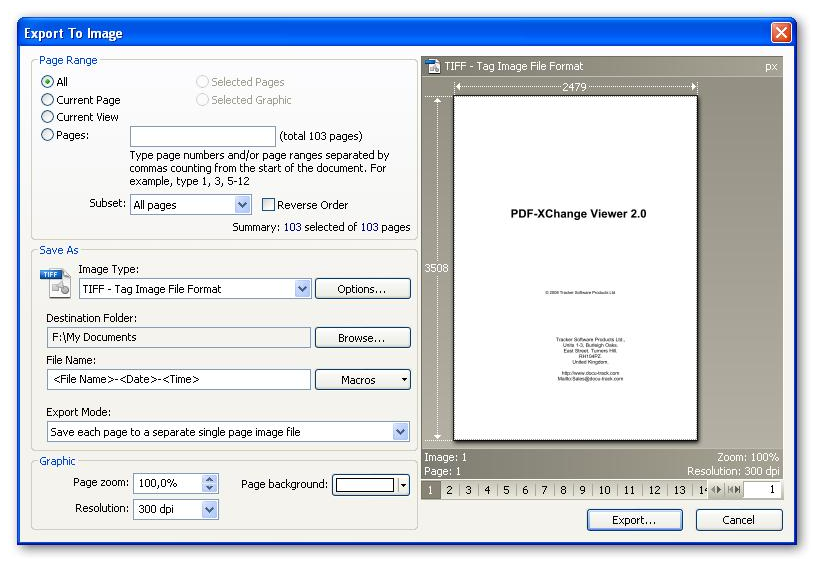Open the Macros dropdown button
The height and width of the screenshot is (567, 819).
[x=362, y=380]
